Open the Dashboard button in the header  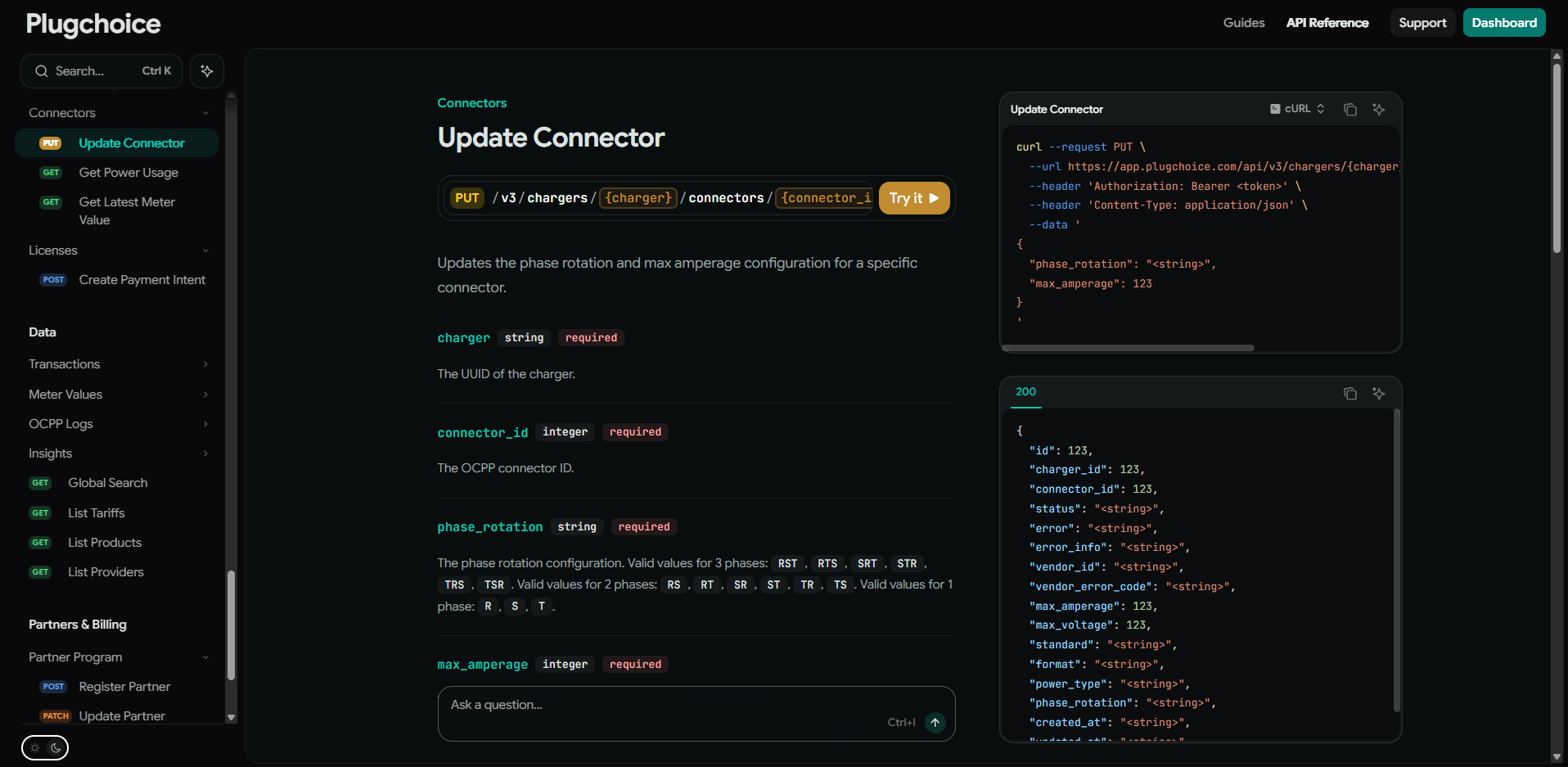[x=1503, y=22]
